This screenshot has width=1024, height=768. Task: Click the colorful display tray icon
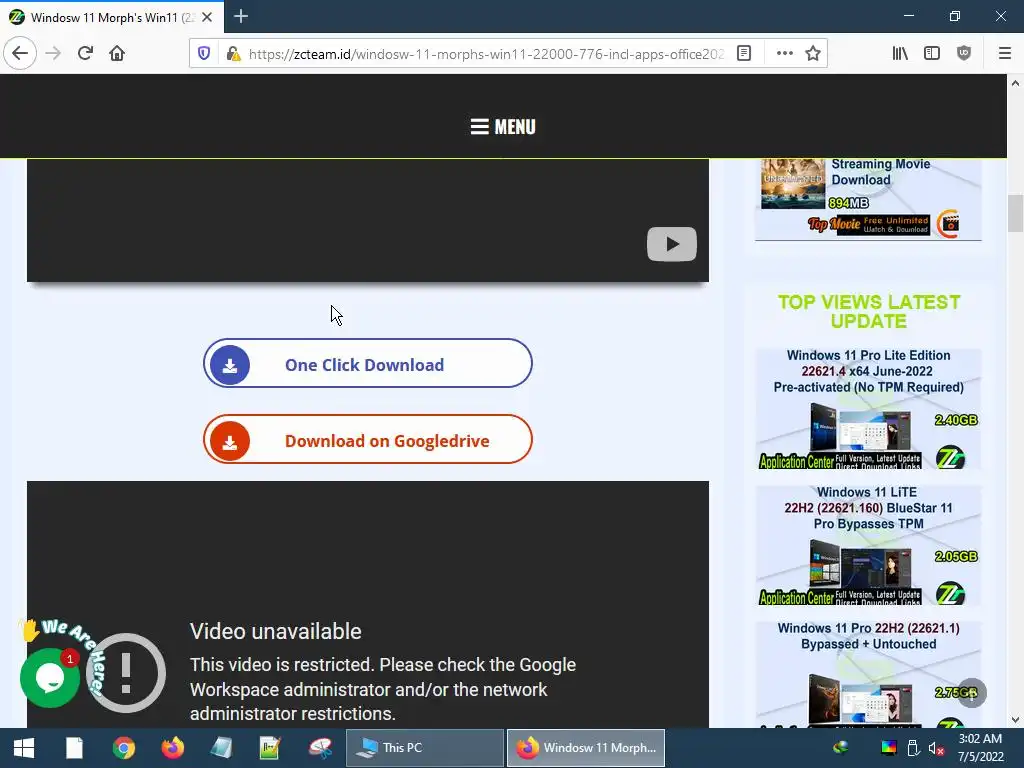tap(889, 748)
